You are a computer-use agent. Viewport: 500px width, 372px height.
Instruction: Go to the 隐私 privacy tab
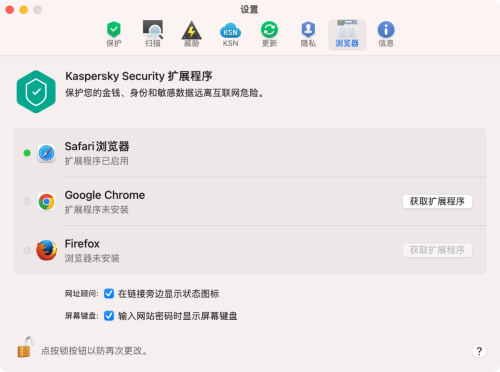tap(308, 34)
